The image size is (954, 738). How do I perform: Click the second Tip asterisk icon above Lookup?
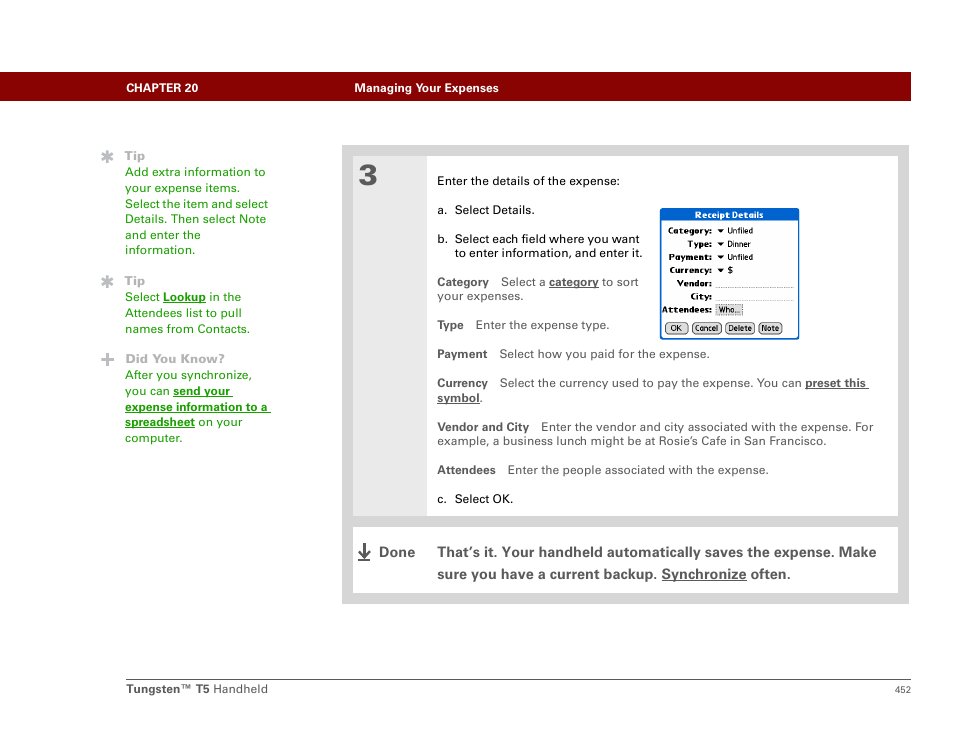tap(107, 282)
